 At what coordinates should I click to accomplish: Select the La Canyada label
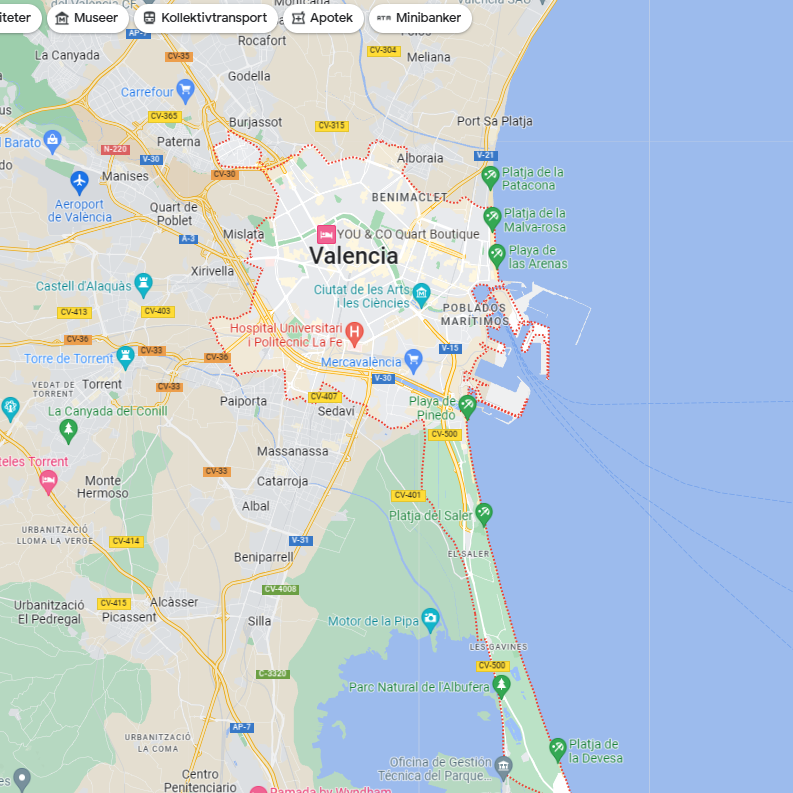tap(67, 56)
